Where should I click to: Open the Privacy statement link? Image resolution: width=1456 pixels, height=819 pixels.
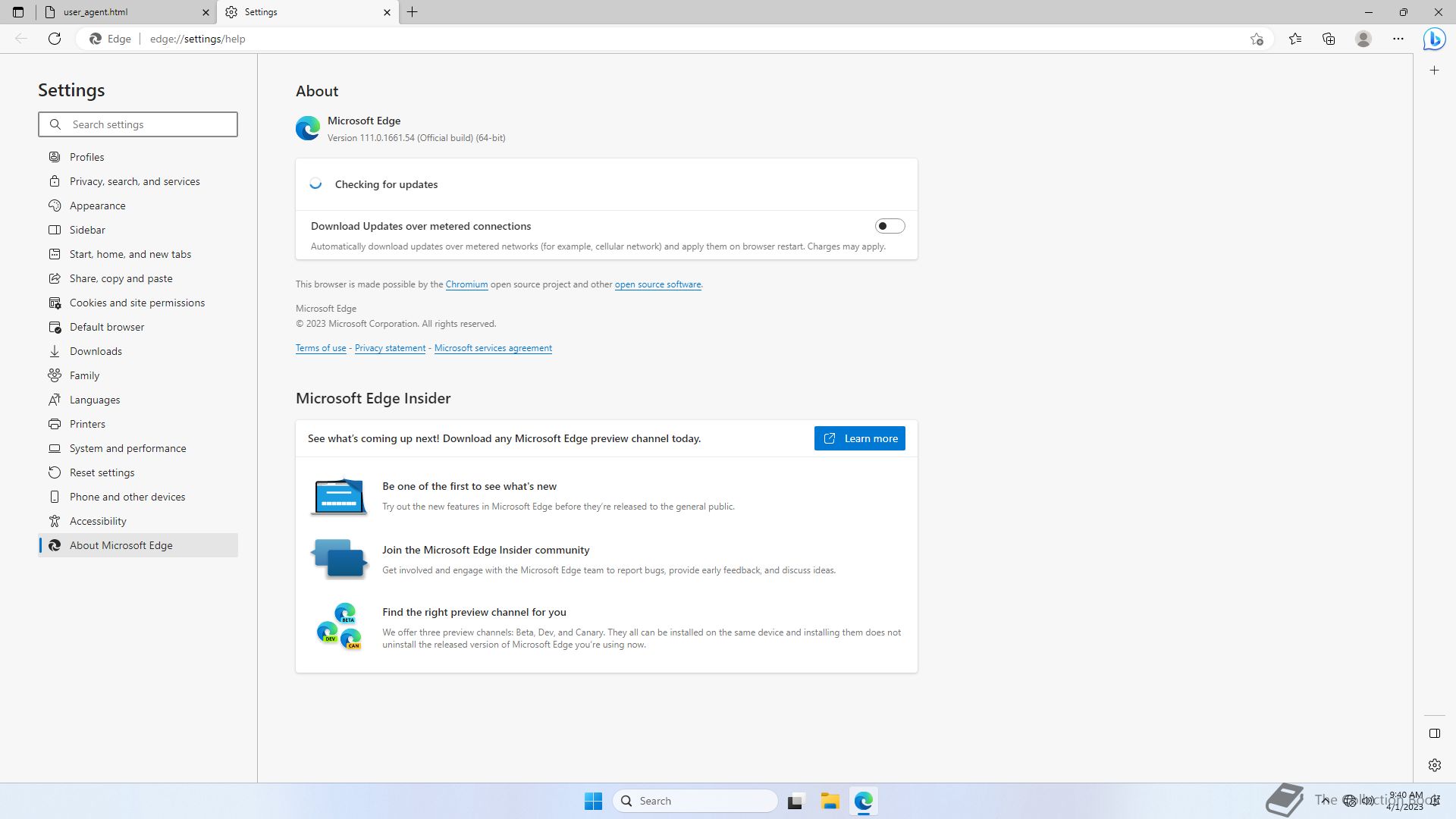[x=390, y=348]
